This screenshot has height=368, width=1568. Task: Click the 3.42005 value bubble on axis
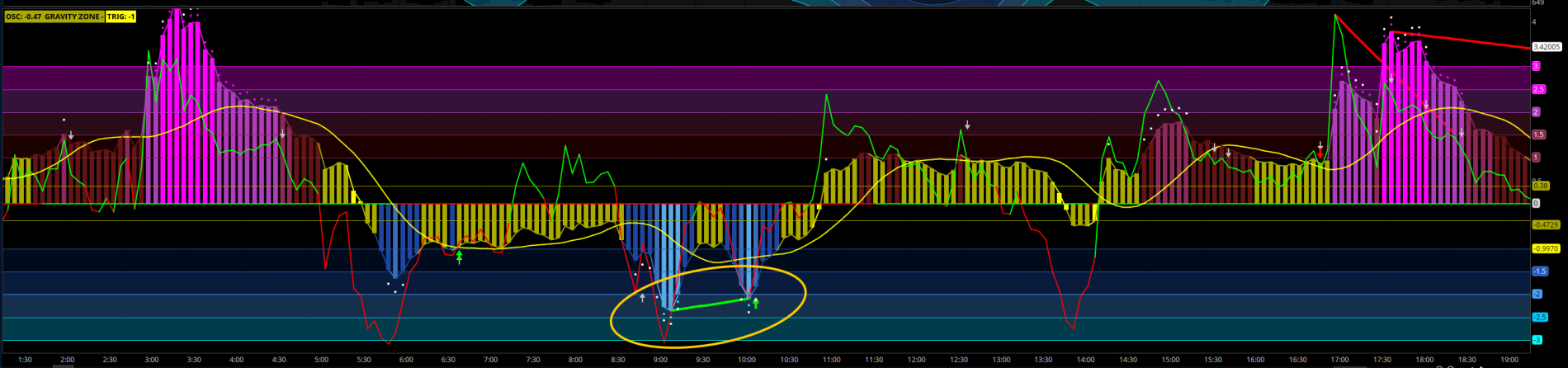tap(1547, 47)
